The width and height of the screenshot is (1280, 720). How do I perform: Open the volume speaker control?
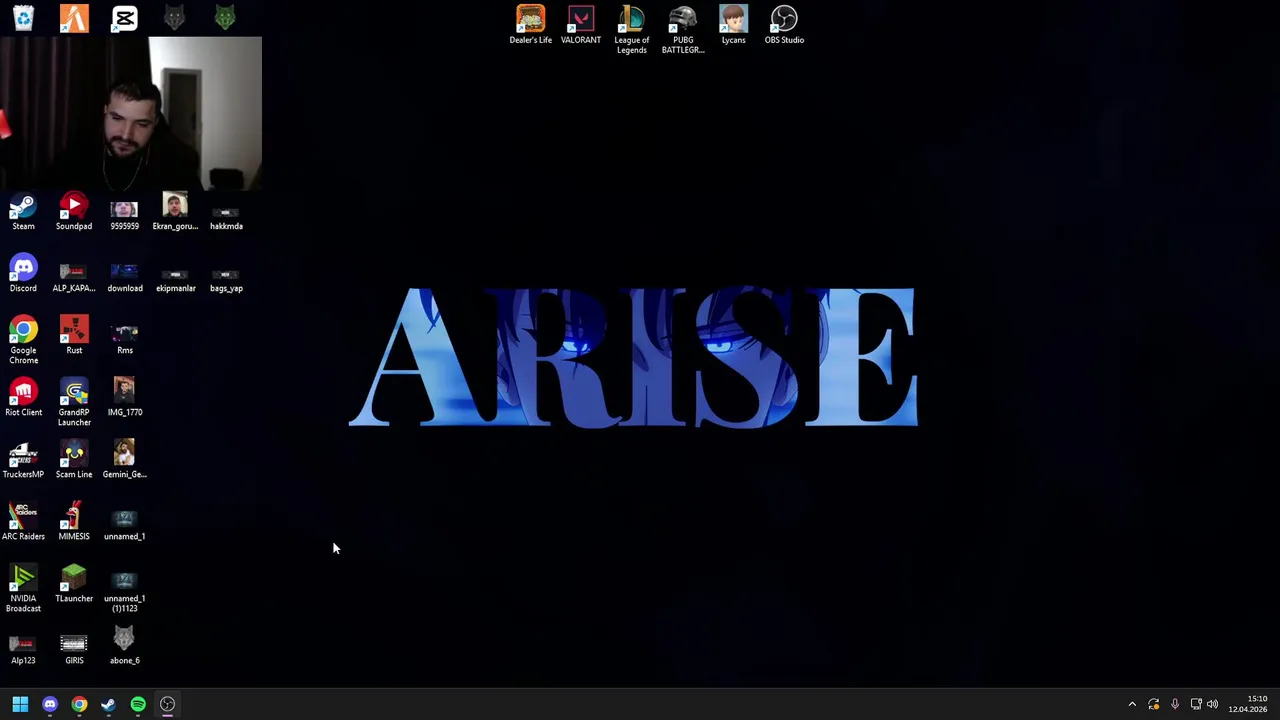point(1213,704)
